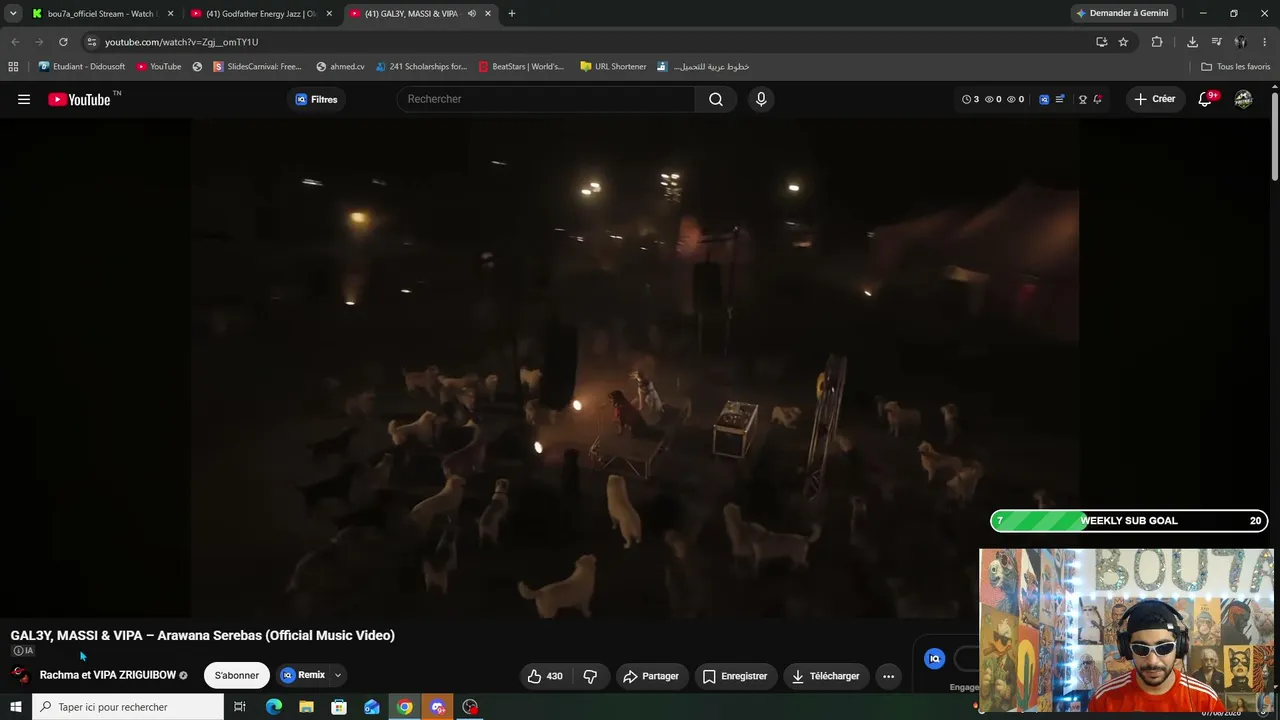1280x720 pixels.
Task: Open the vidIQ Filtres button
Action: tap(316, 99)
